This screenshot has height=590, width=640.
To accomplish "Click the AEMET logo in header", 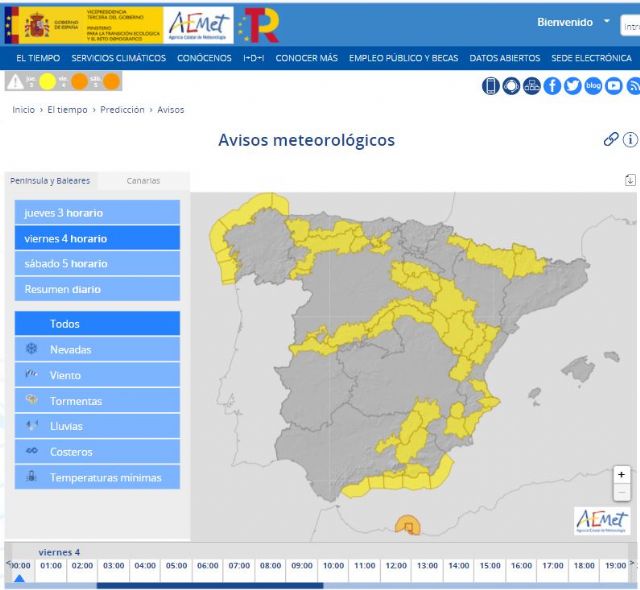I will tap(198, 25).
